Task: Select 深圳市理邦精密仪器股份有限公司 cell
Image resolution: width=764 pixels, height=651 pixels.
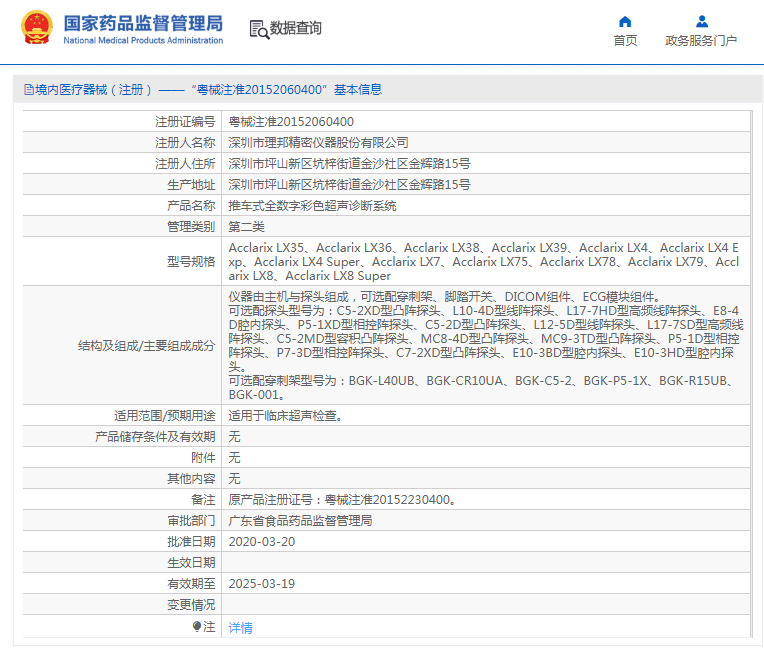Action: (x=318, y=143)
